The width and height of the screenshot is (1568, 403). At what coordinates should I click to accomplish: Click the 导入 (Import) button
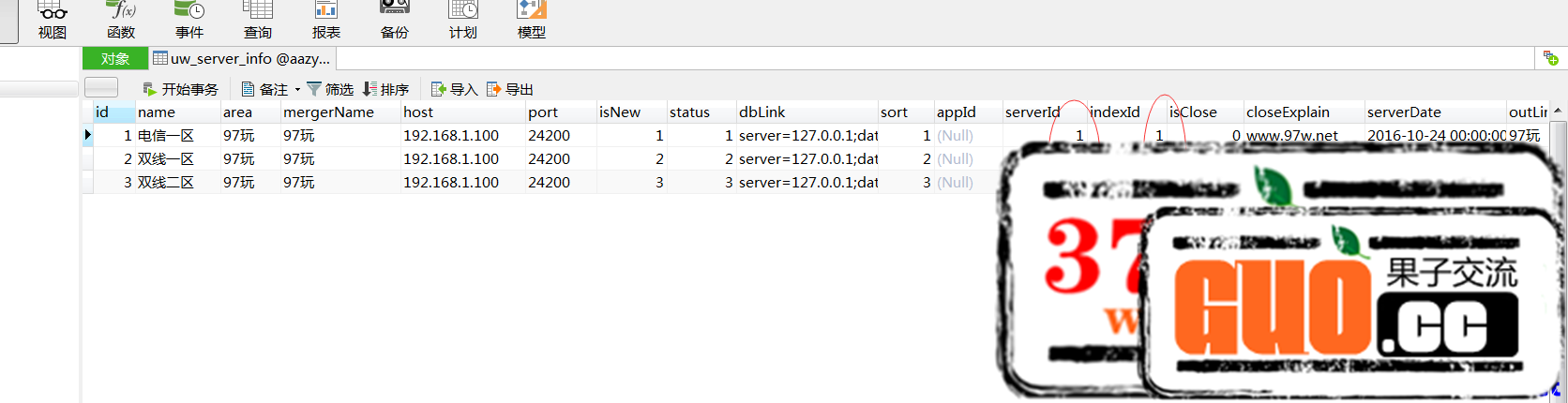point(454,89)
